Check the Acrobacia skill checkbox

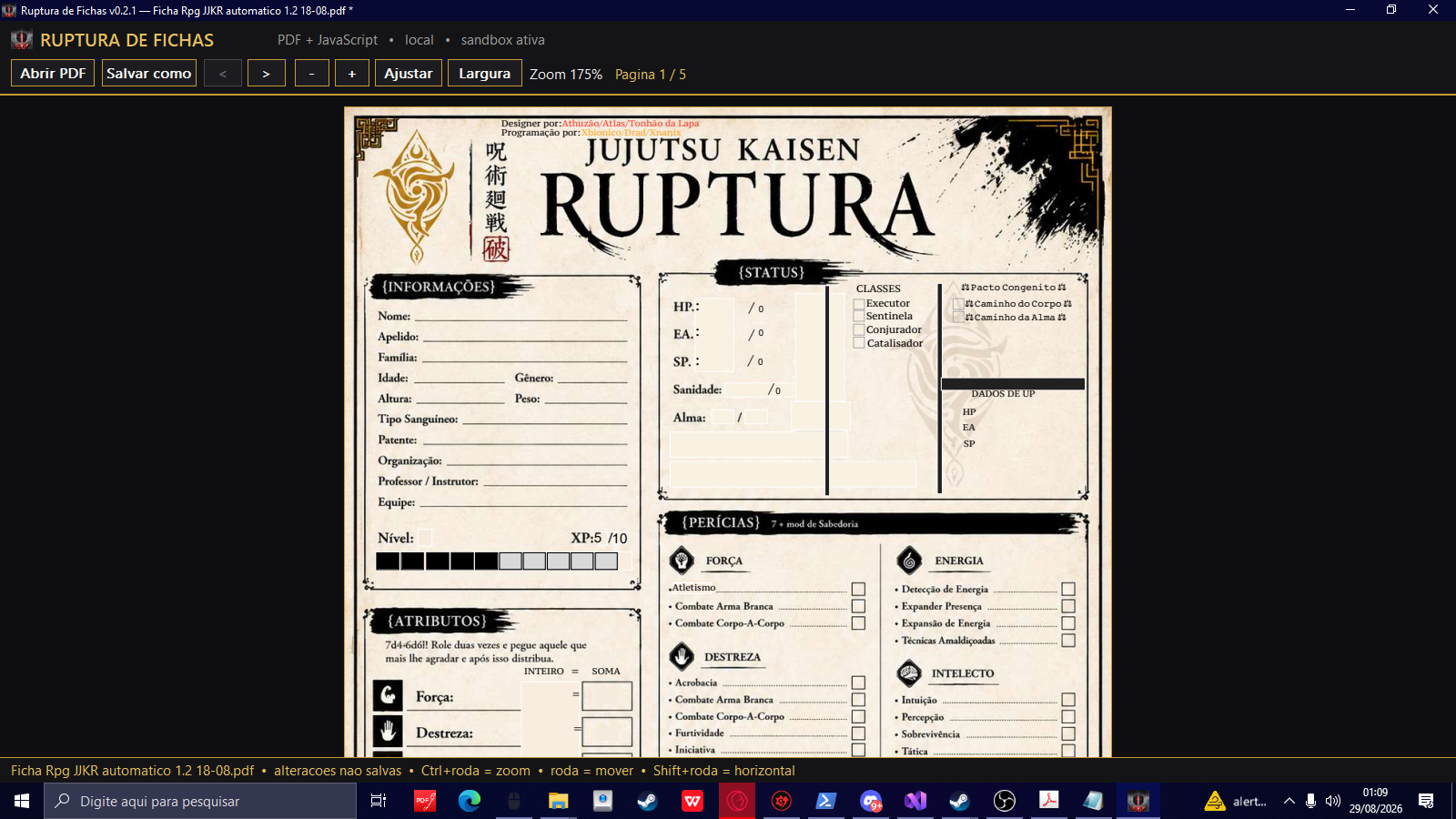(x=858, y=682)
